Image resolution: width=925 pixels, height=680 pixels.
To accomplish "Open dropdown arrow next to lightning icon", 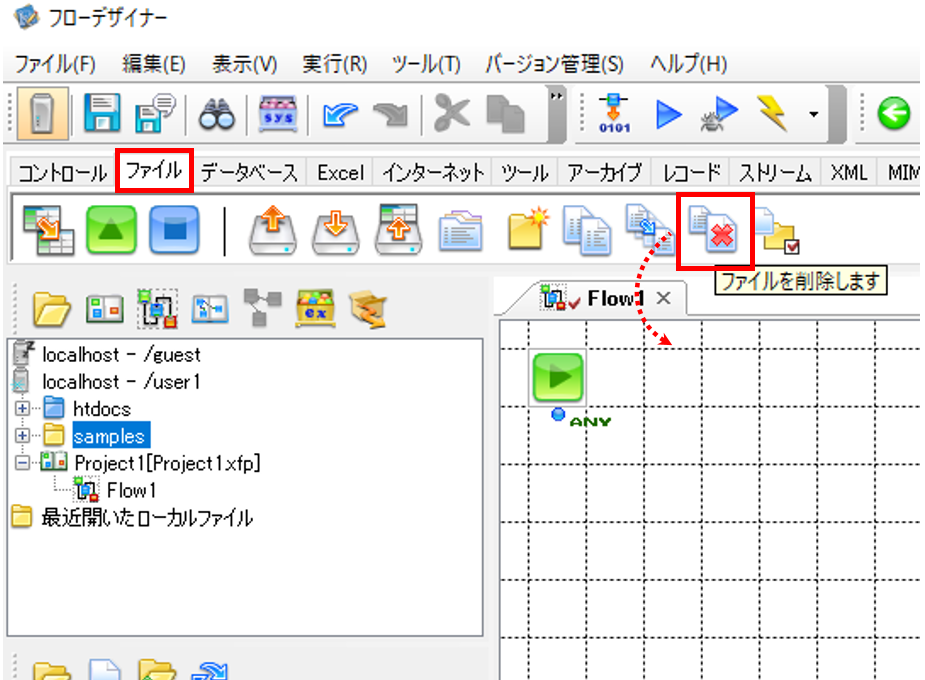I will pyautogui.click(x=814, y=114).
